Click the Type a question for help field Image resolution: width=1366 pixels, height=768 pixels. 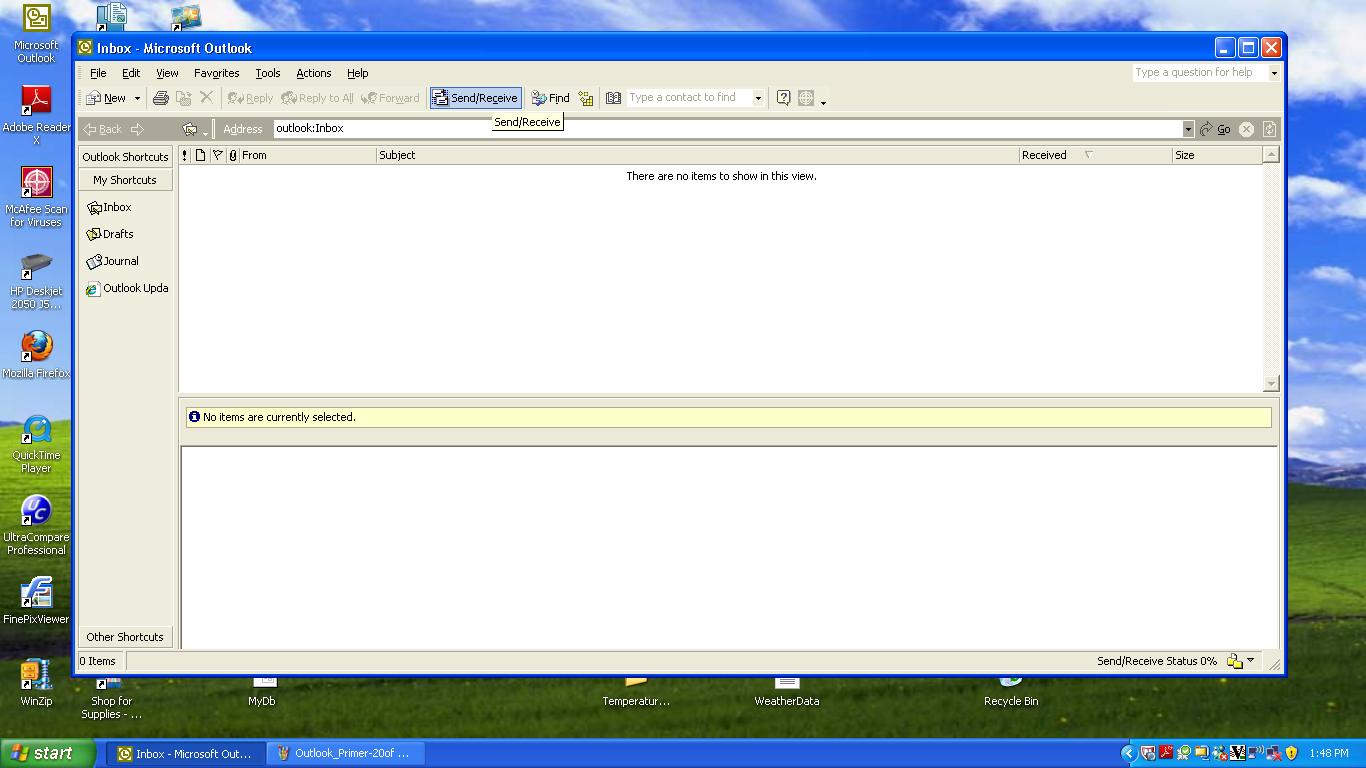point(1199,73)
